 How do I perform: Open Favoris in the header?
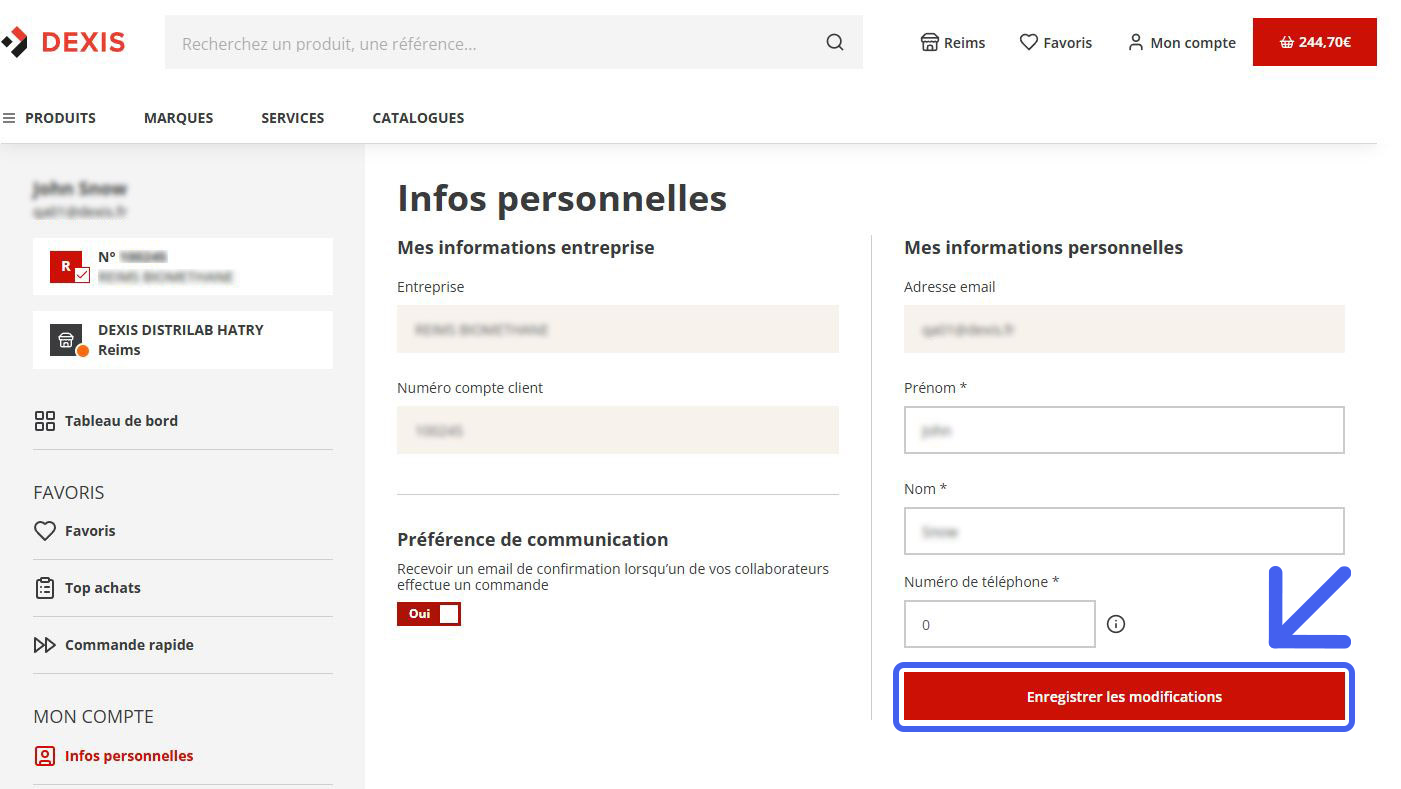(x=1056, y=43)
